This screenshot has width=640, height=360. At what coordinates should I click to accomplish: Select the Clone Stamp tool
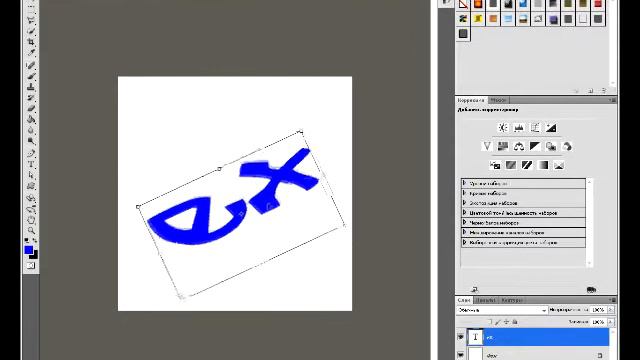click(x=31, y=87)
